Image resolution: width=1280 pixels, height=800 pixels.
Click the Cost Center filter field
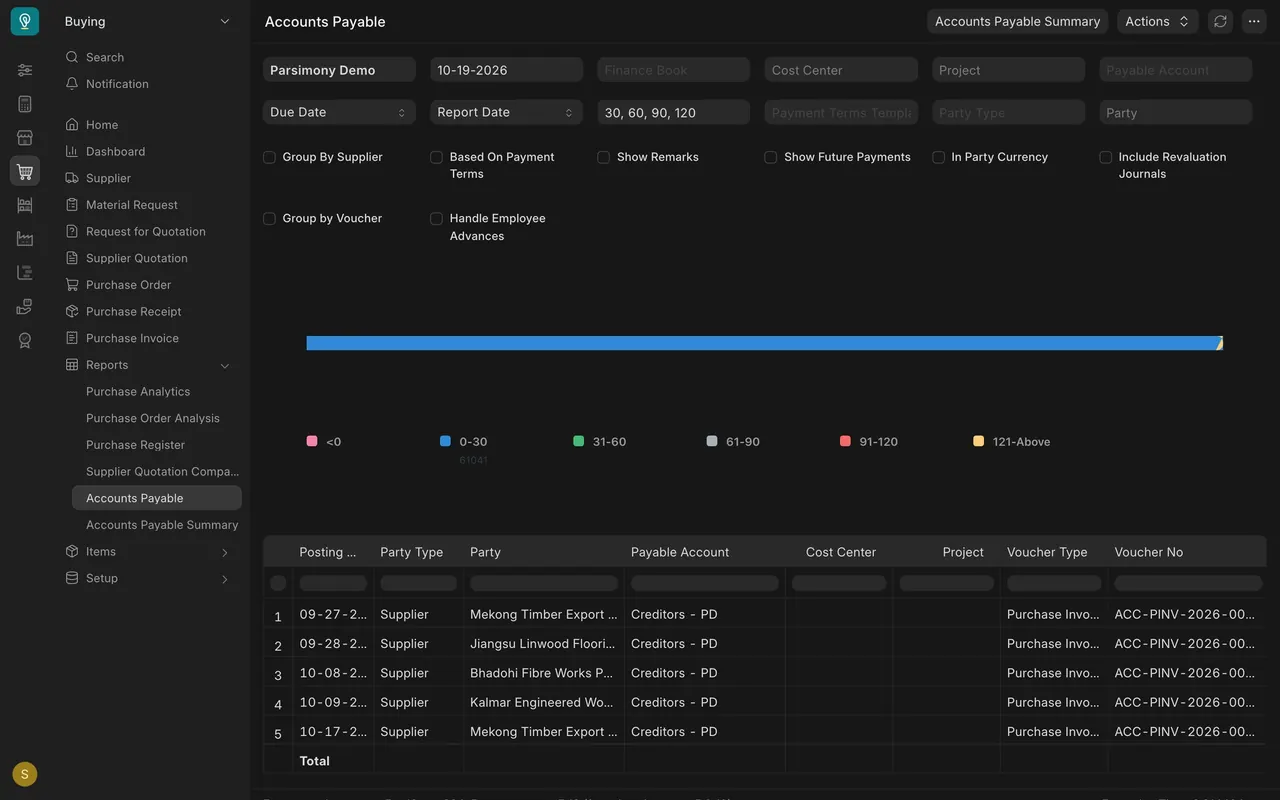[841, 70]
